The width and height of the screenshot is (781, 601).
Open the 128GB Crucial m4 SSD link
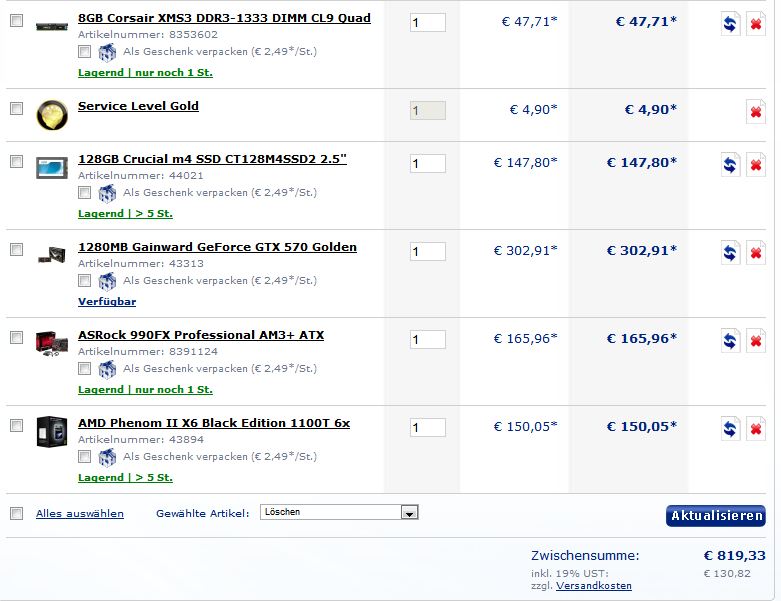point(212,159)
